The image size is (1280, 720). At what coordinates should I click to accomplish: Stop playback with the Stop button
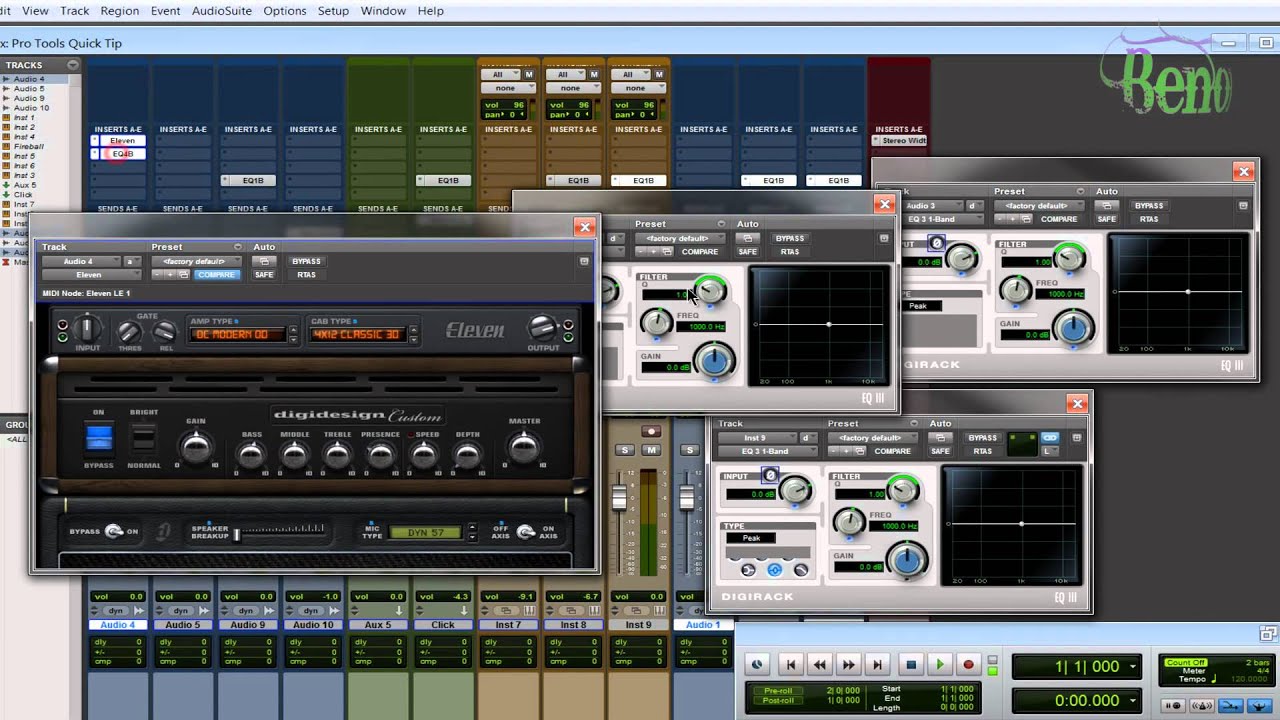tap(911, 664)
